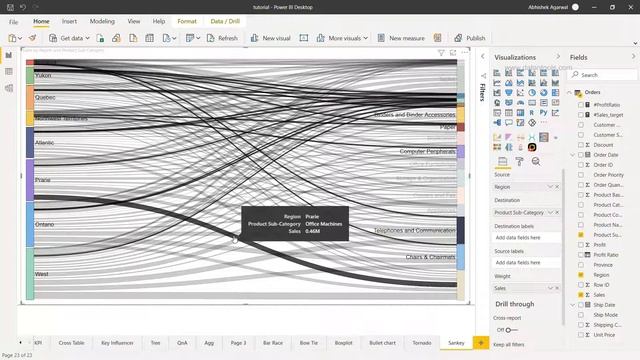Click the New visual button
The height and width of the screenshot is (360, 640).
pyautogui.click(x=271, y=38)
